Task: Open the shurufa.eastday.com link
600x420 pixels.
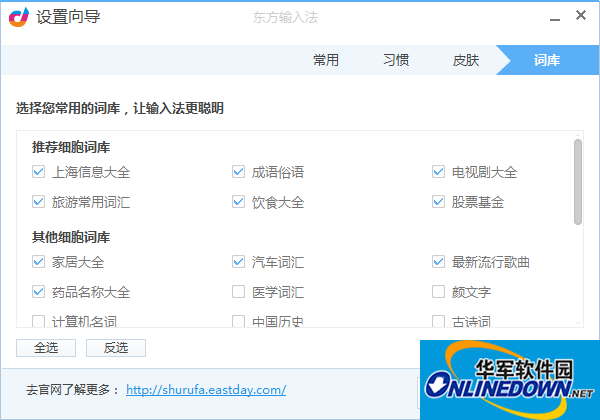Action: (206, 390)
